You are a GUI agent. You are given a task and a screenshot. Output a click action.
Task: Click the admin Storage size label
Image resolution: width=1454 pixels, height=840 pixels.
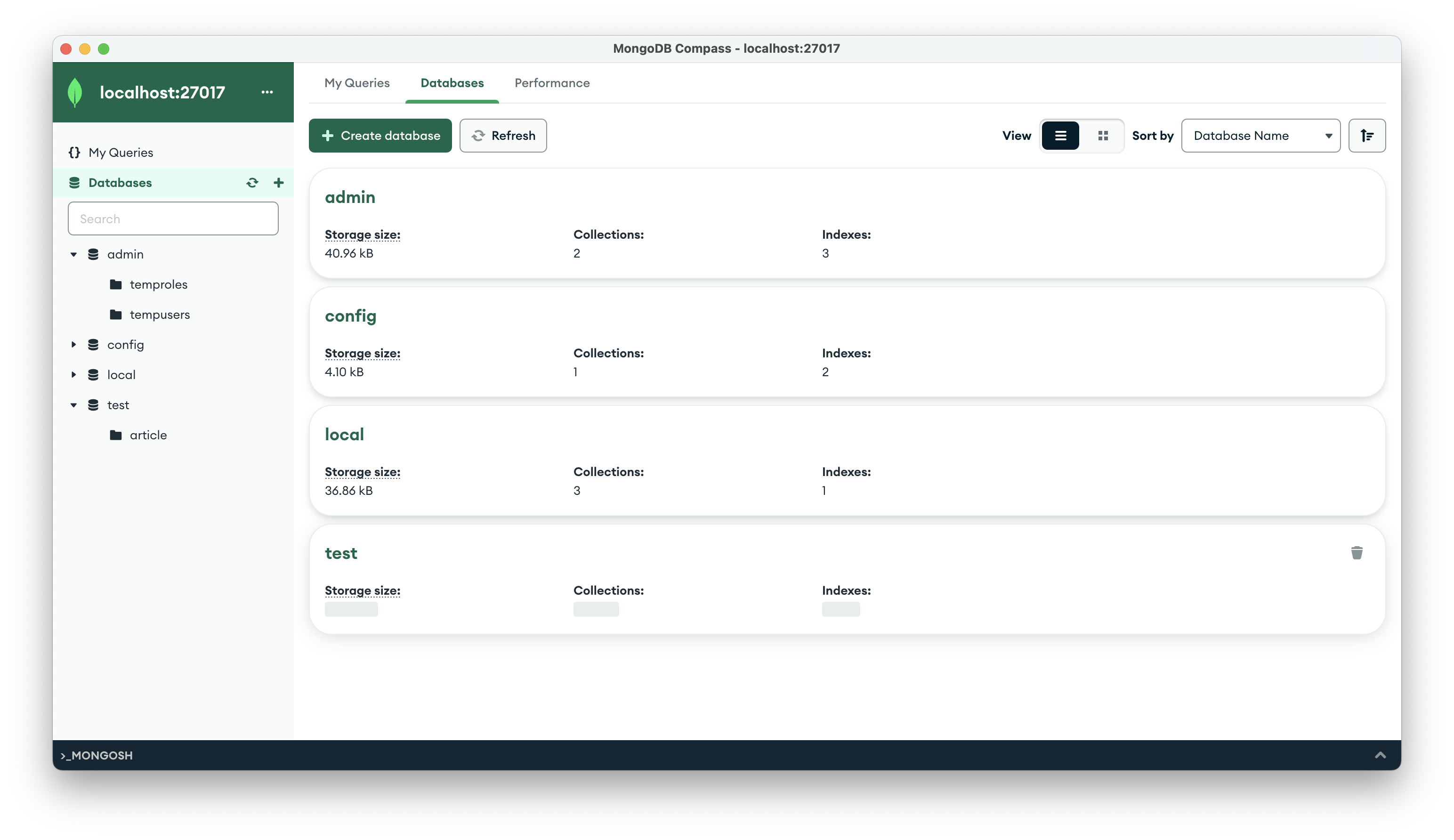click(x=362, y=235)
